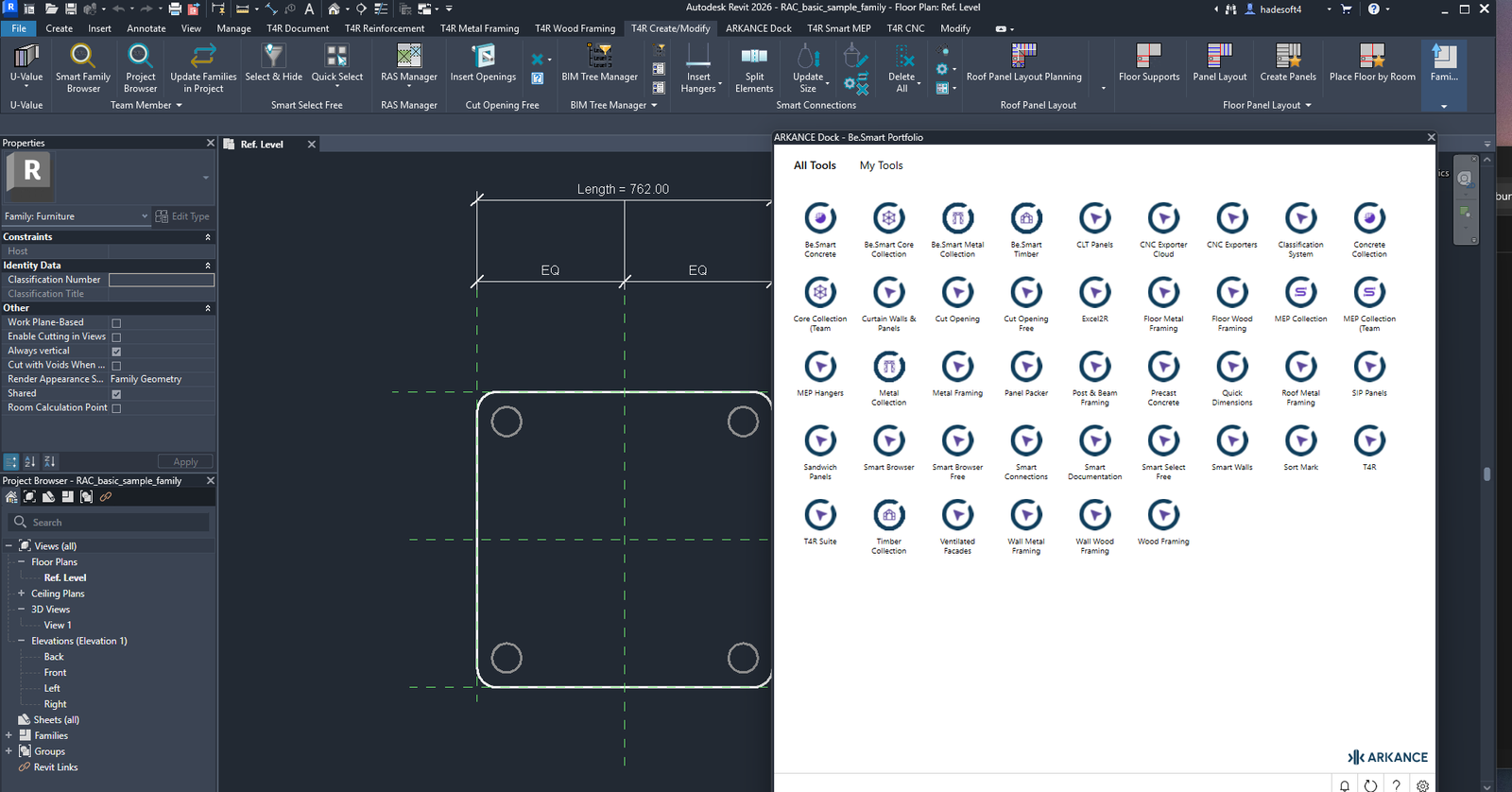Open Classification System tool
Image resolution: width=1512 pixels, height=792 pixels.
coord(1301,230)
